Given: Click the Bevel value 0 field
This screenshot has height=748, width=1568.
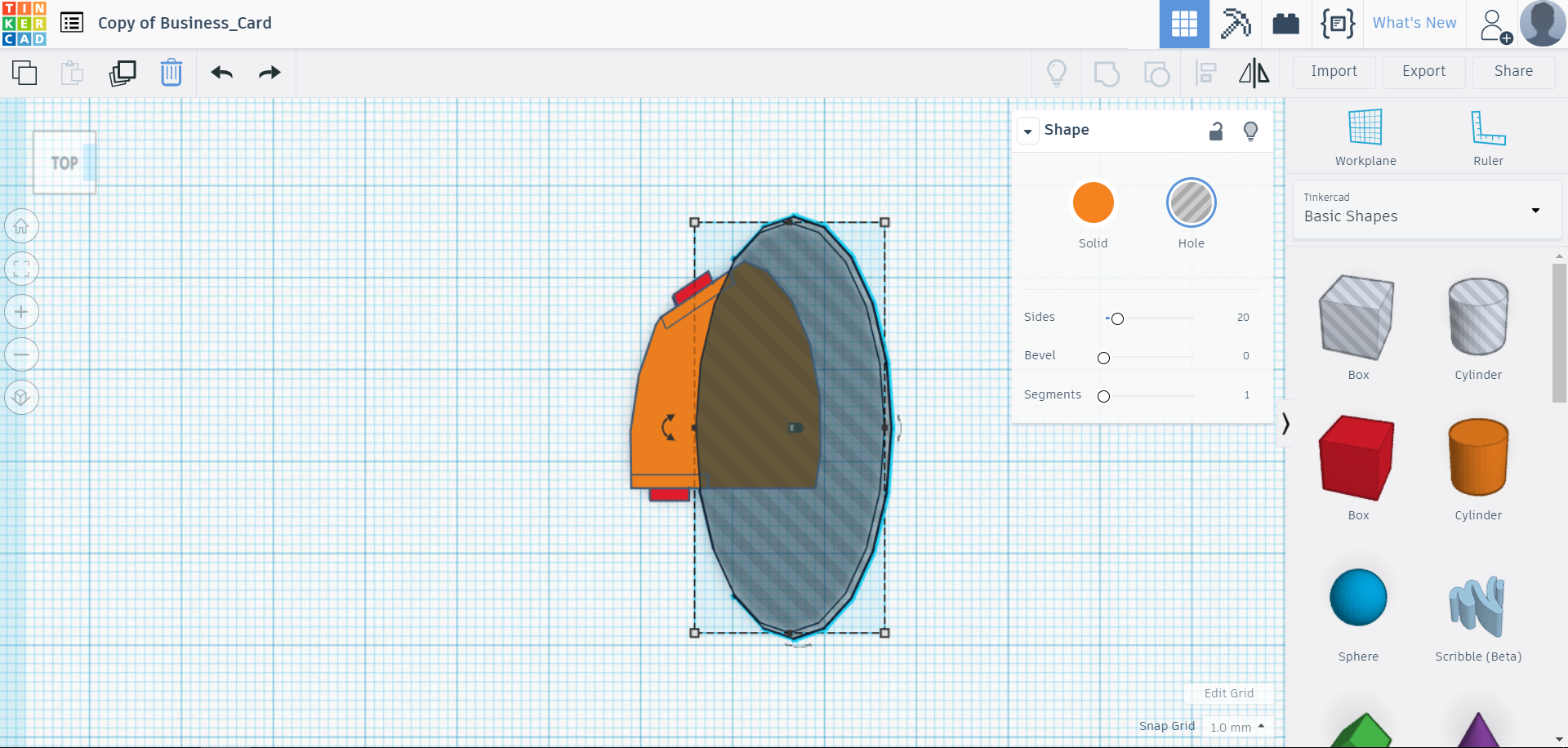Looking at the screenshot, I should coord(1245,356).
